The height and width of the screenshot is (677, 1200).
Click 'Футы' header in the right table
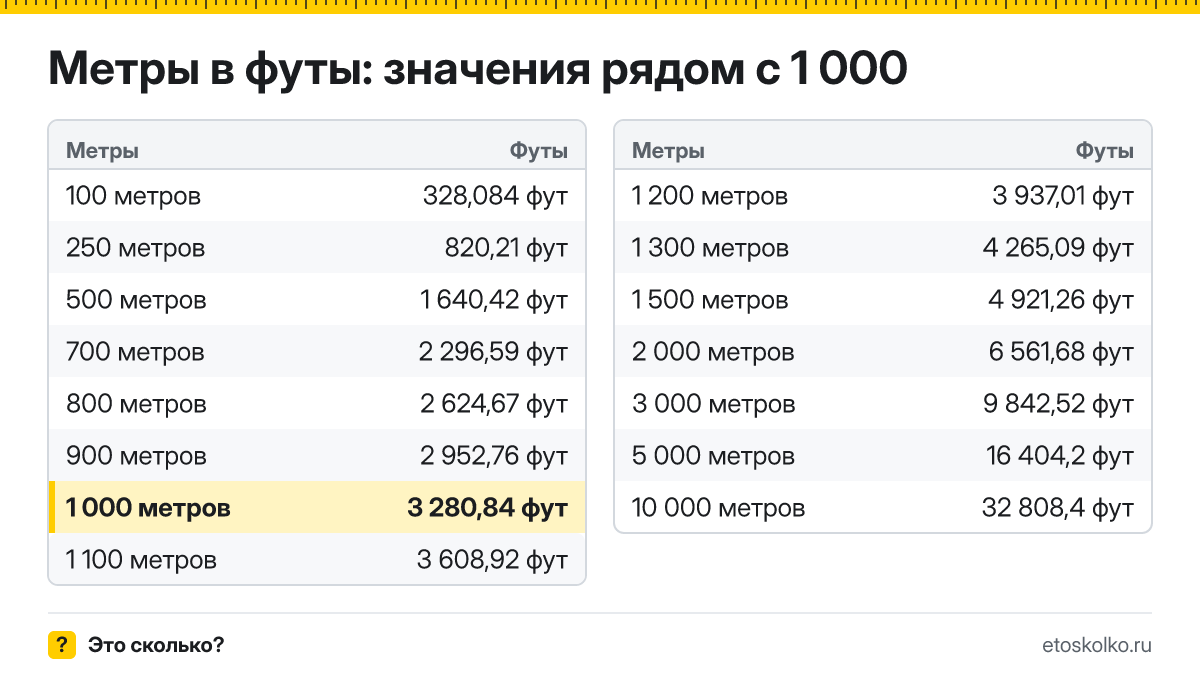tap(1105, 151)
